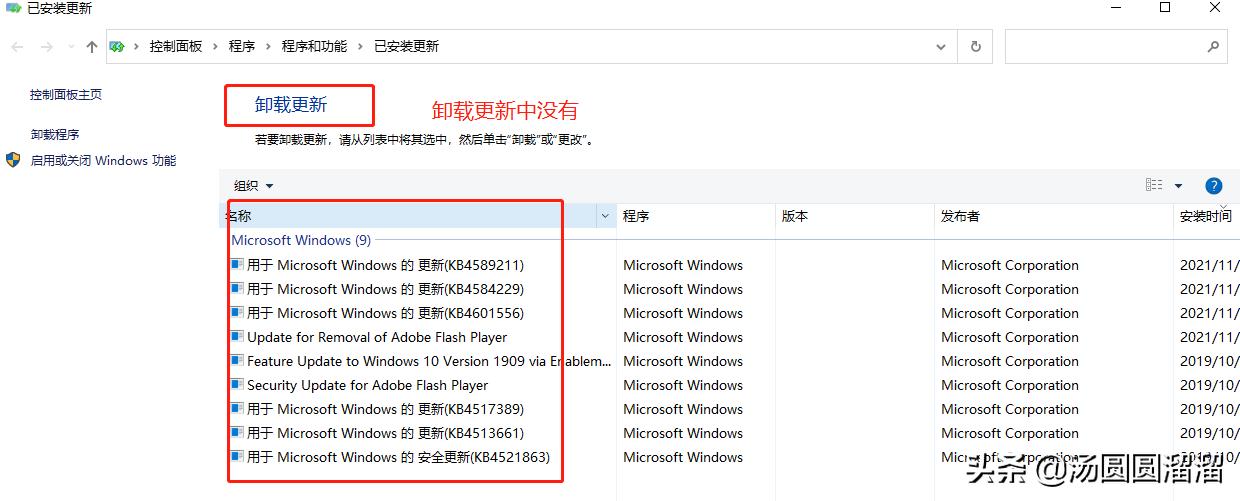This screenshot has width=1240, height=501.
Task: Click 已安装更新 window title icon
Action: (x=13, y=8)
